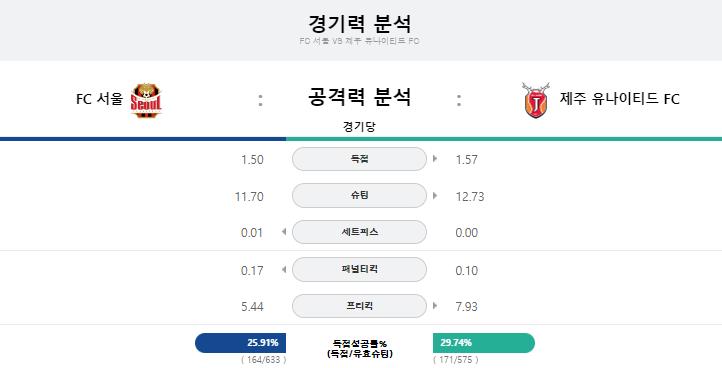Select the 프리킥 stat button

359,306
